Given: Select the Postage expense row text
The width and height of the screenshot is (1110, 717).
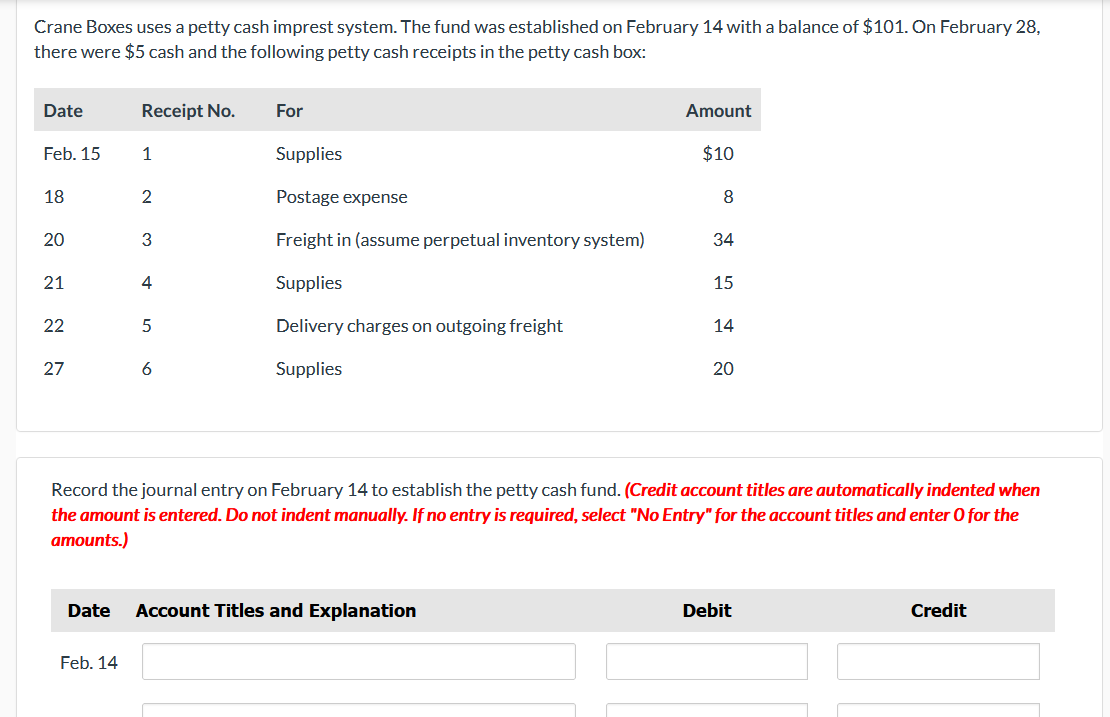Looking at the screenshot, I should click(341, 197).
